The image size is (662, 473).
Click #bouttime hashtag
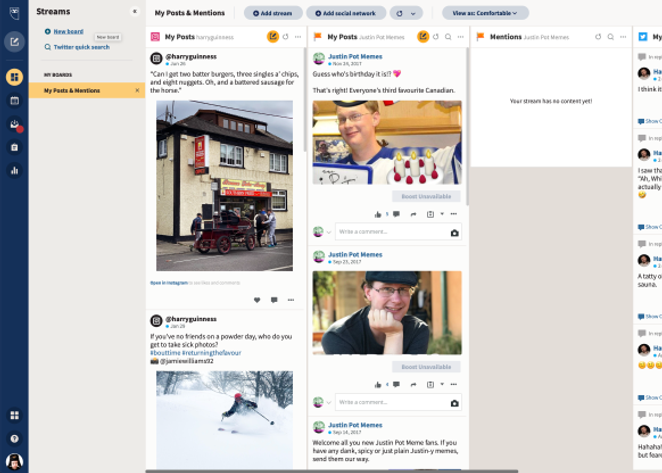(x=165, y=353)
